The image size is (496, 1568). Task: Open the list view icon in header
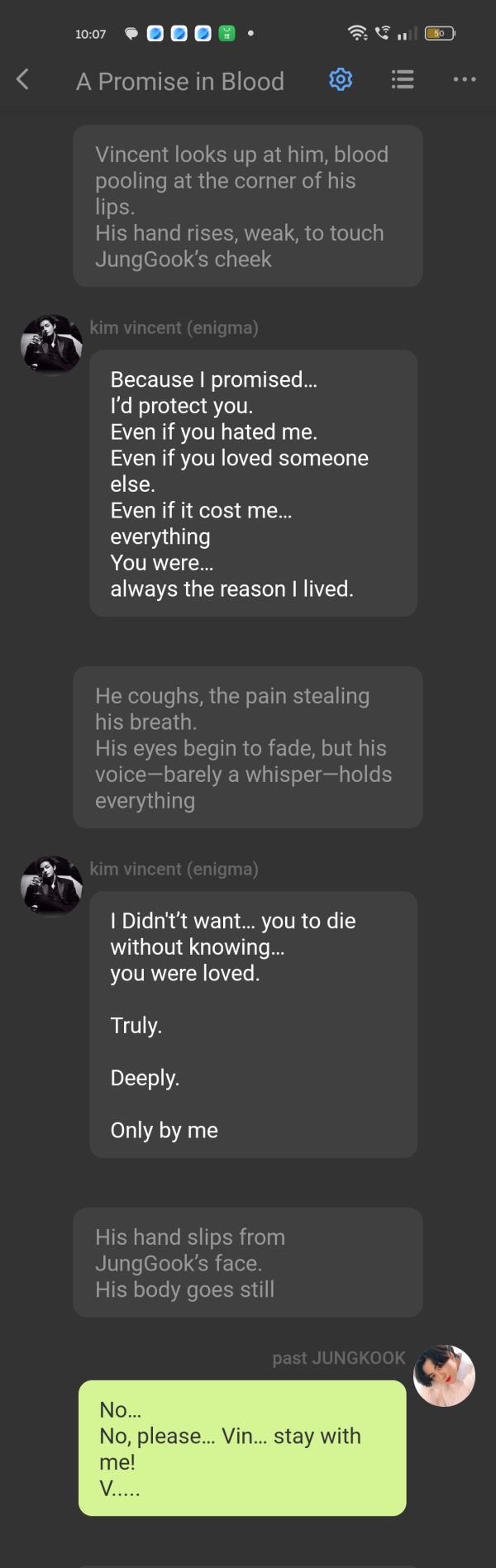(x=403, y=79)
